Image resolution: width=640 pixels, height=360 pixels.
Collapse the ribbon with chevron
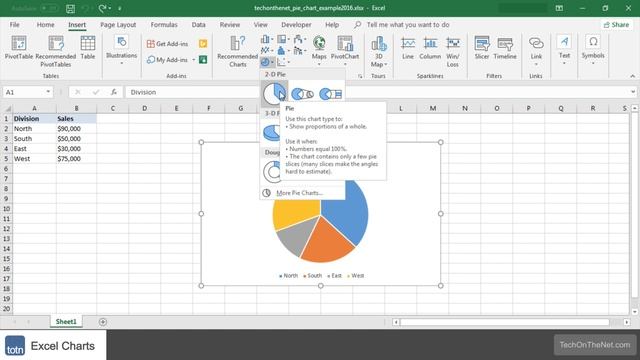(x=632, y=76)
